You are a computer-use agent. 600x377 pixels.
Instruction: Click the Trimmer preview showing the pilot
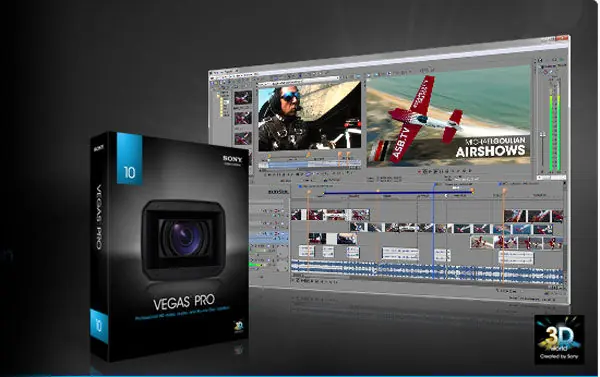(309, 117)
